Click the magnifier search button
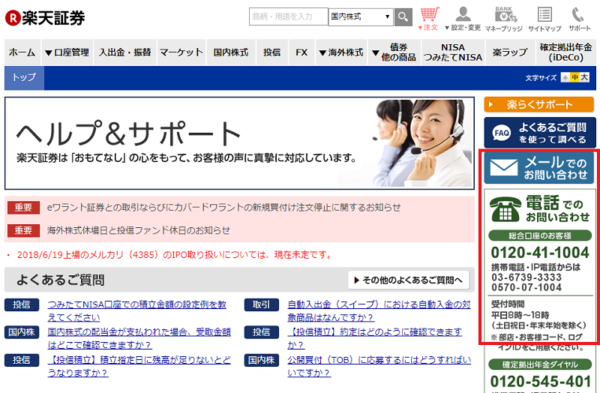The width and height of the screenshot is (600, 393). [x=403, y=17]
